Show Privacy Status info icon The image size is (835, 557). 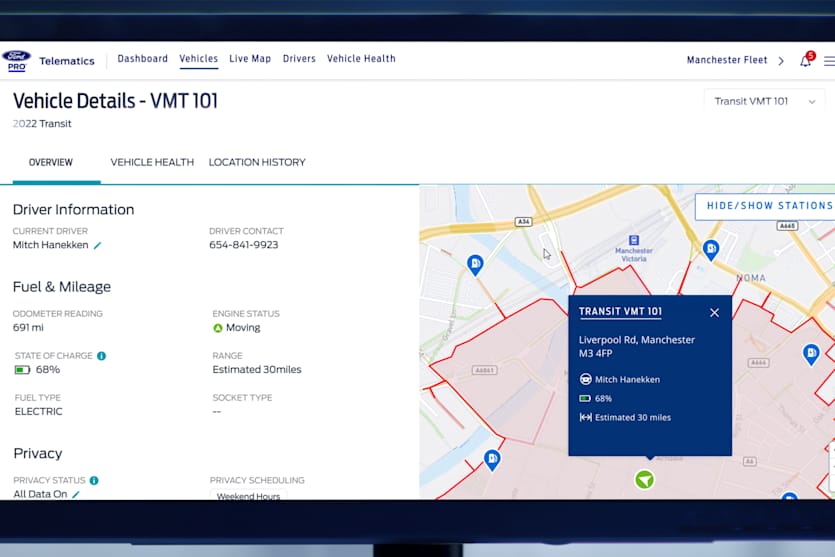tap(94, 480)
